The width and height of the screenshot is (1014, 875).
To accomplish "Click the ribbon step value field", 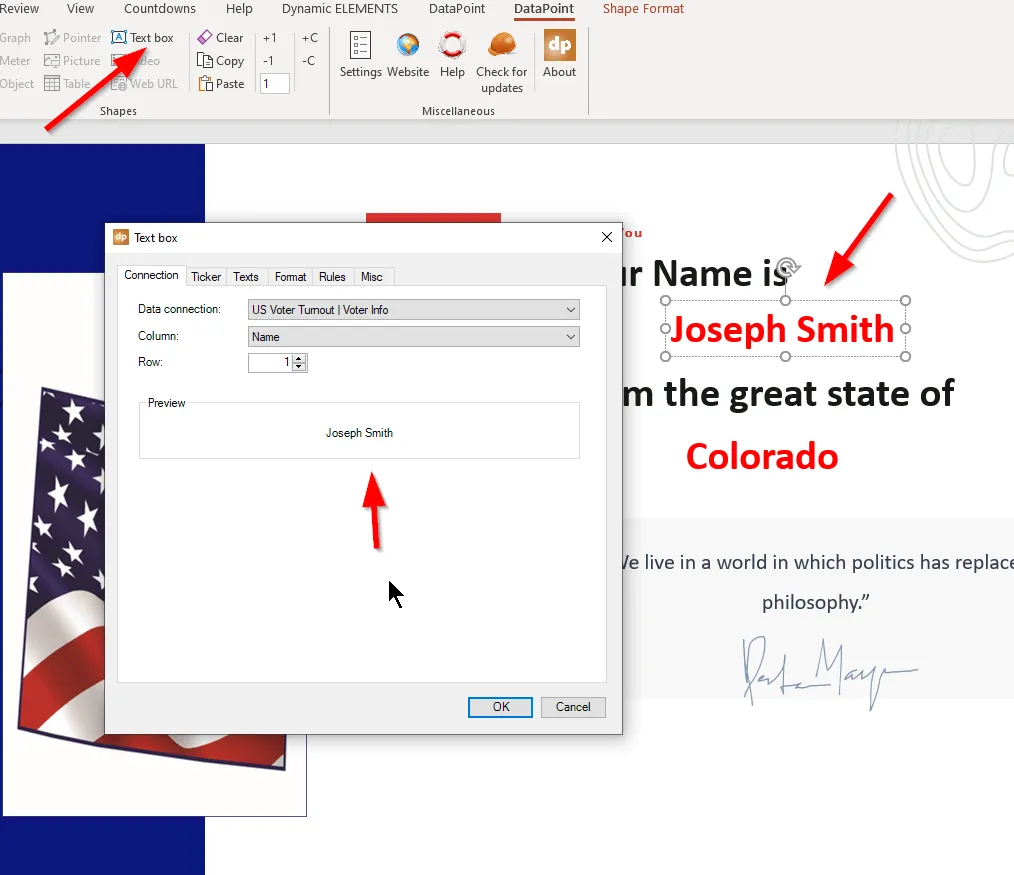I will [x=275, y=83].
